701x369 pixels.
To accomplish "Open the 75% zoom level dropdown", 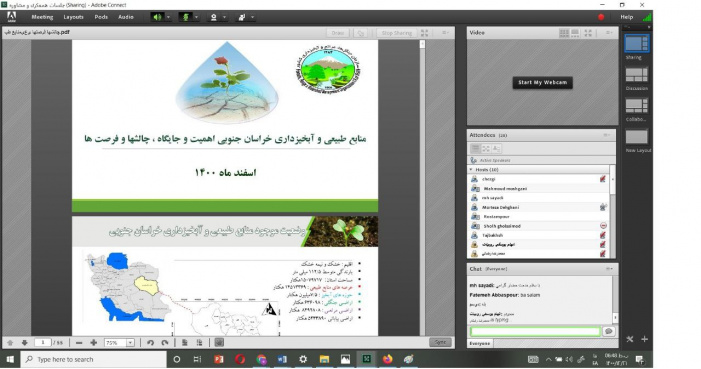I will (x=130, y=343).
